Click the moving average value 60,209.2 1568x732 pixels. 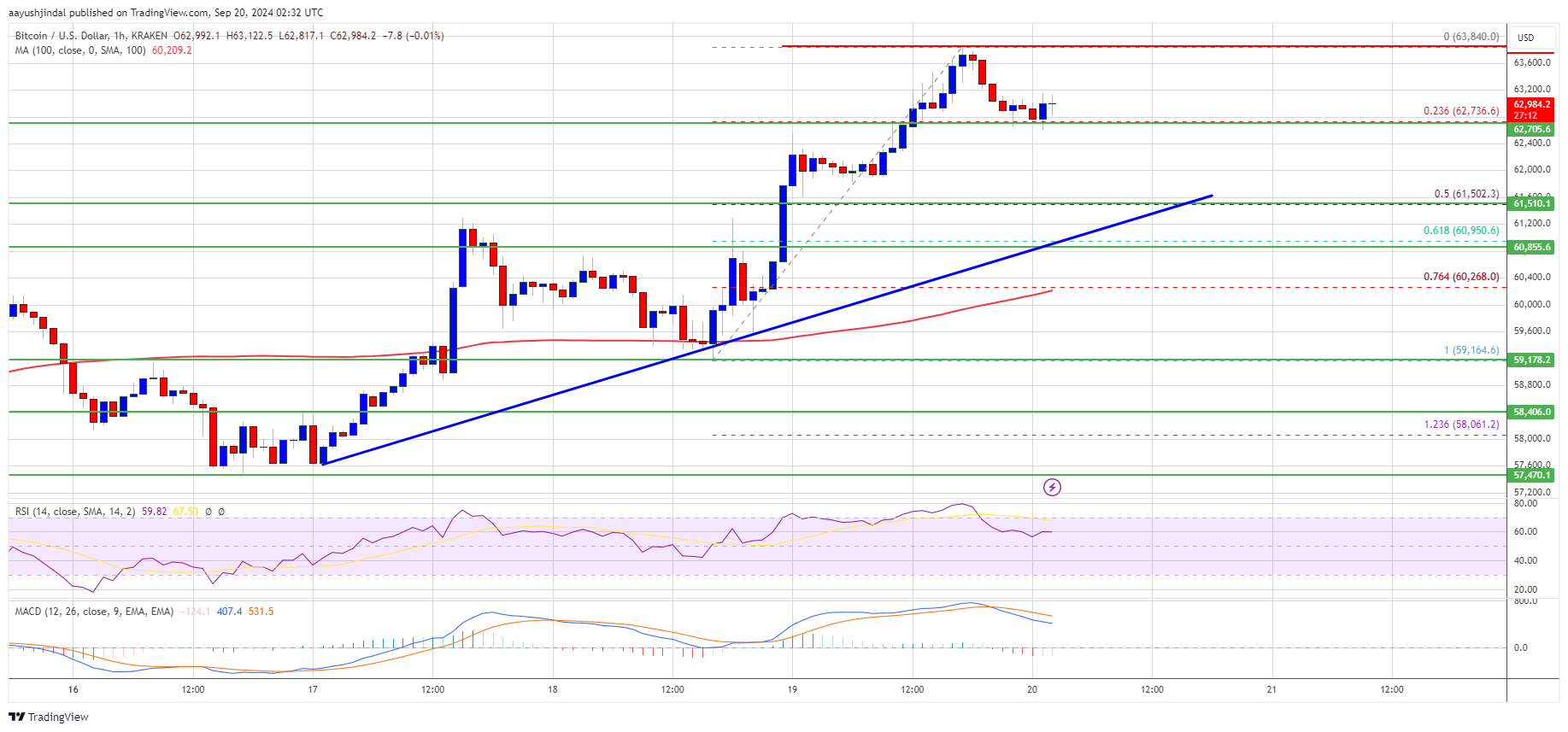(172, 50)
